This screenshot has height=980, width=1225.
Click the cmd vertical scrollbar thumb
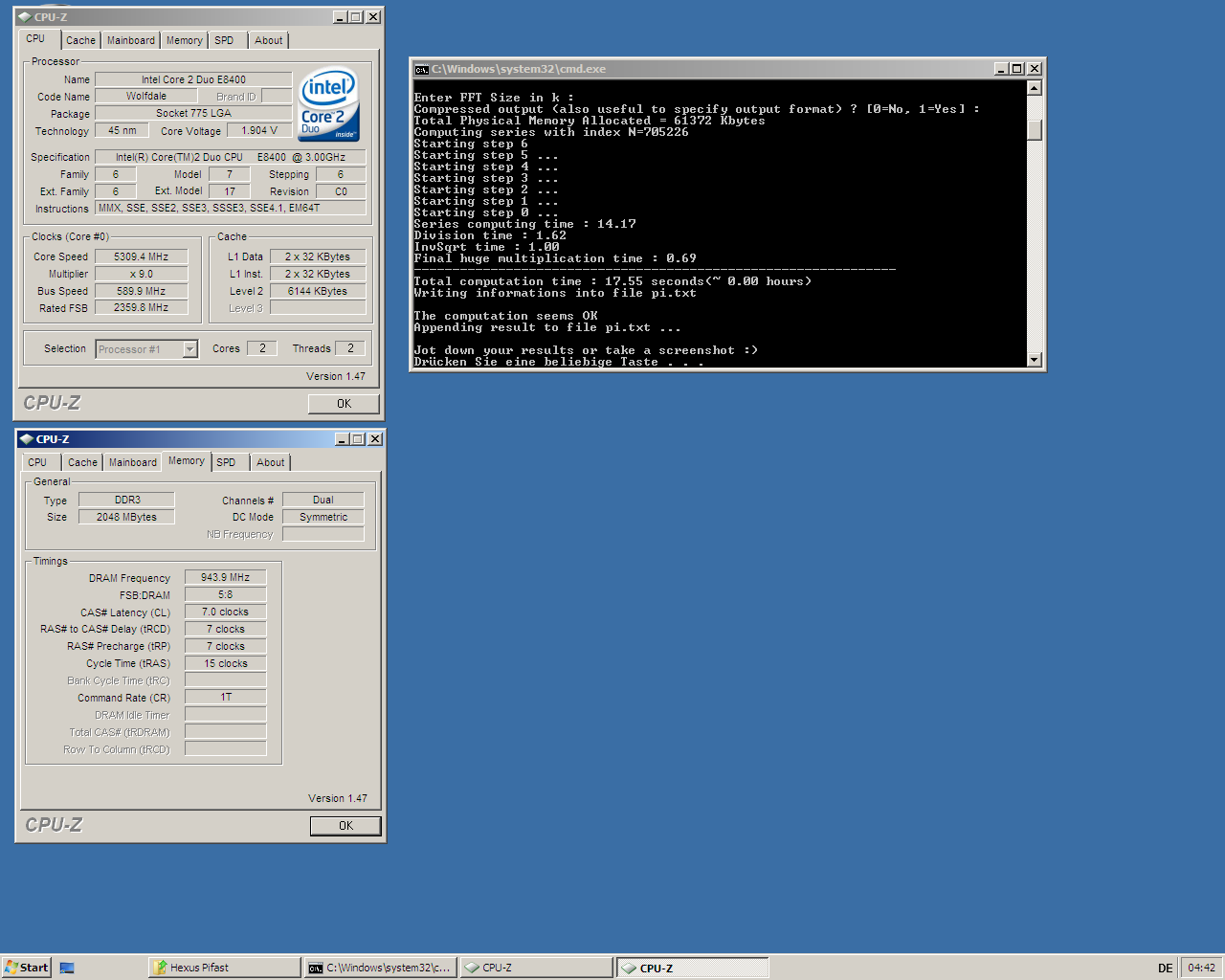coord(1035,129)
